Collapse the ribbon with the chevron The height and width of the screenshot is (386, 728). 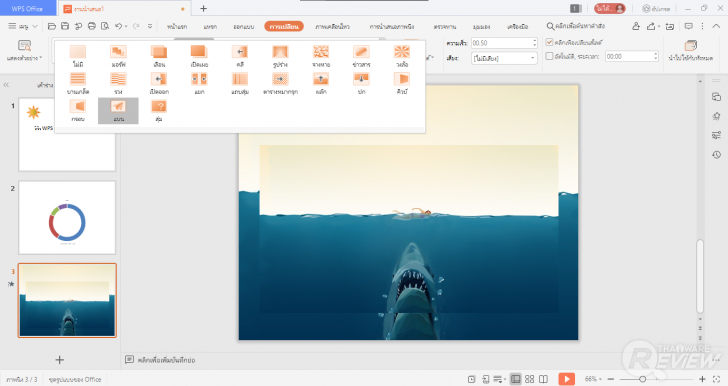point(716,26)
